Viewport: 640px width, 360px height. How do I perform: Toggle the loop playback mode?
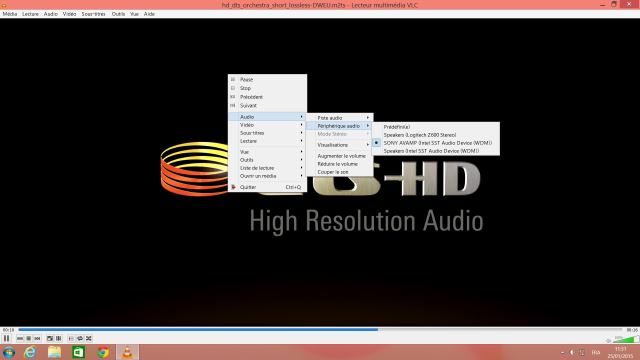point(80,338)
